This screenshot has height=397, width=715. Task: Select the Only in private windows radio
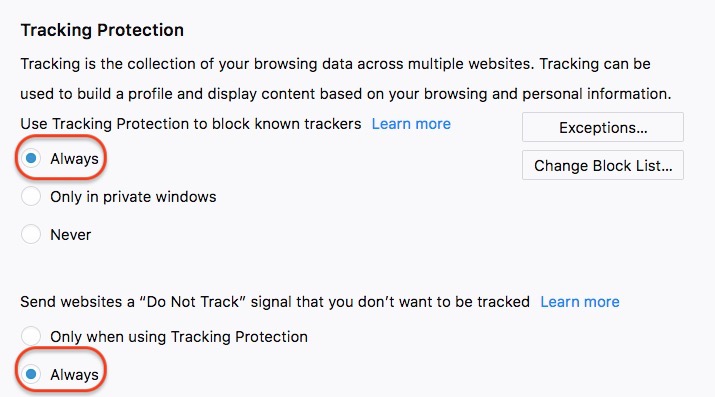(x=31, y=196)
